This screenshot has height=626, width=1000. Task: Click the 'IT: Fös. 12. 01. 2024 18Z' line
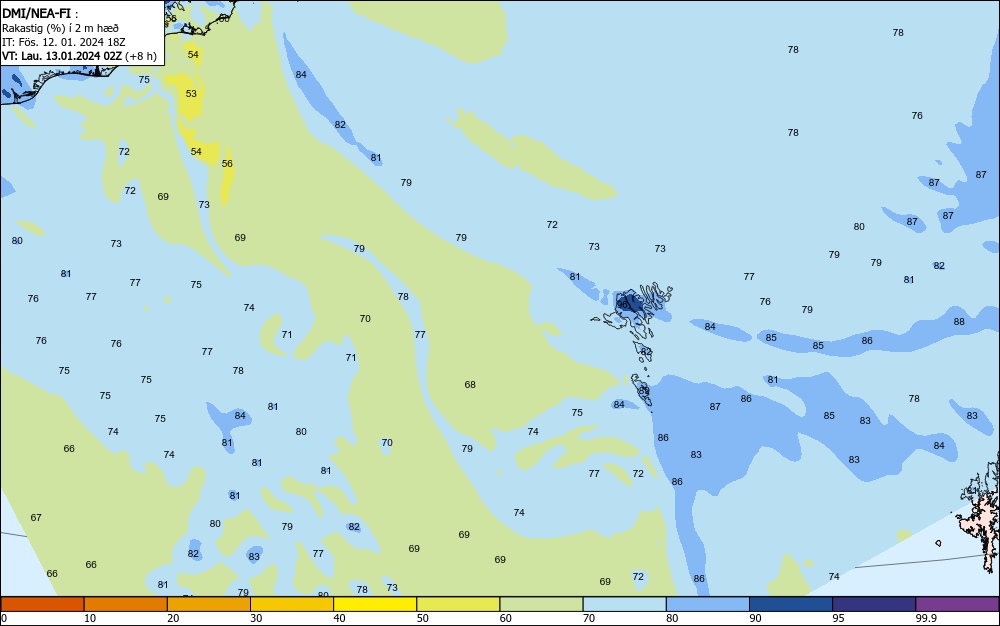click(x=64, y=42)
